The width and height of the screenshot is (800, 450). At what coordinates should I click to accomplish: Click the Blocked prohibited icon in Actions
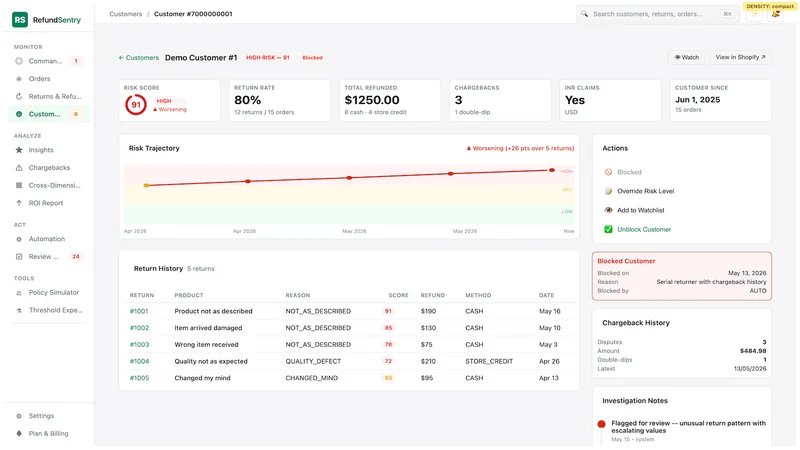608,172
